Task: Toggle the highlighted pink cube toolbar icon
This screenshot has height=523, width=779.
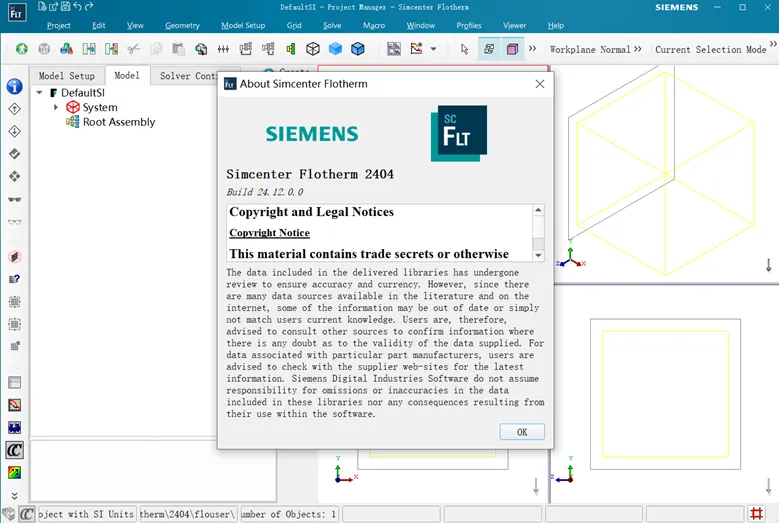Action: (x=512, y=49)
